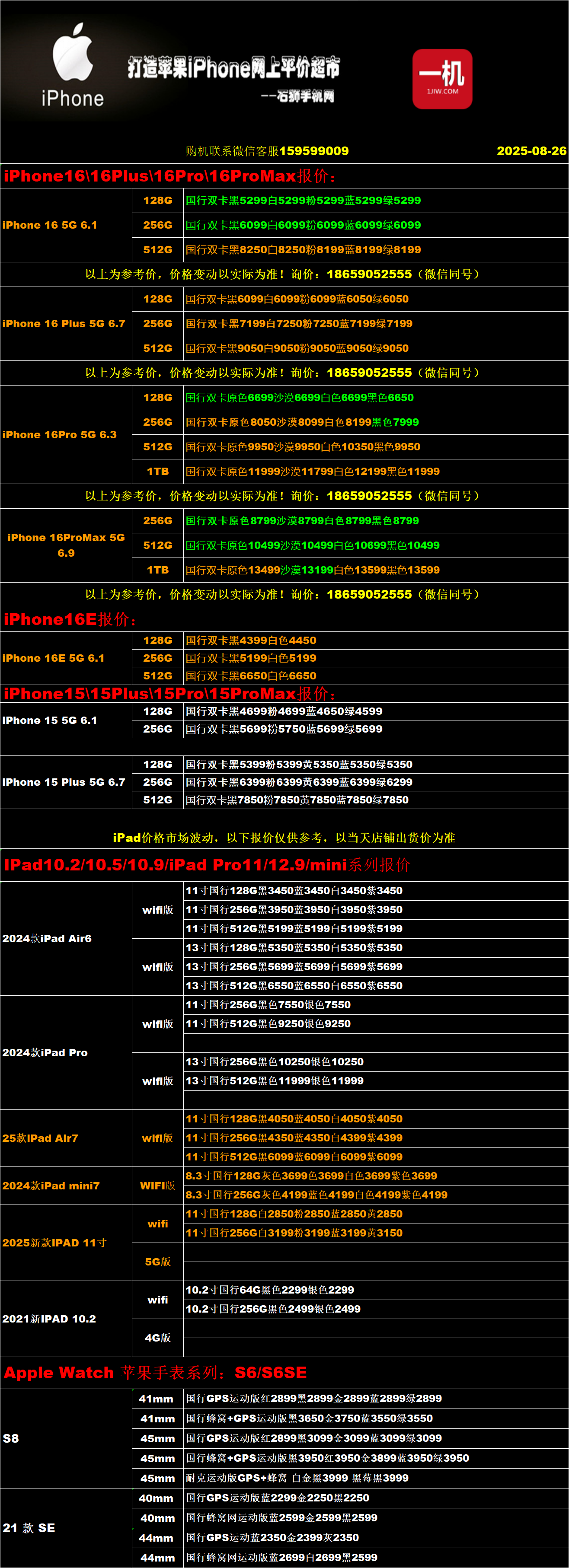Select the 2024款iPad mini7 model cell

51,1186
